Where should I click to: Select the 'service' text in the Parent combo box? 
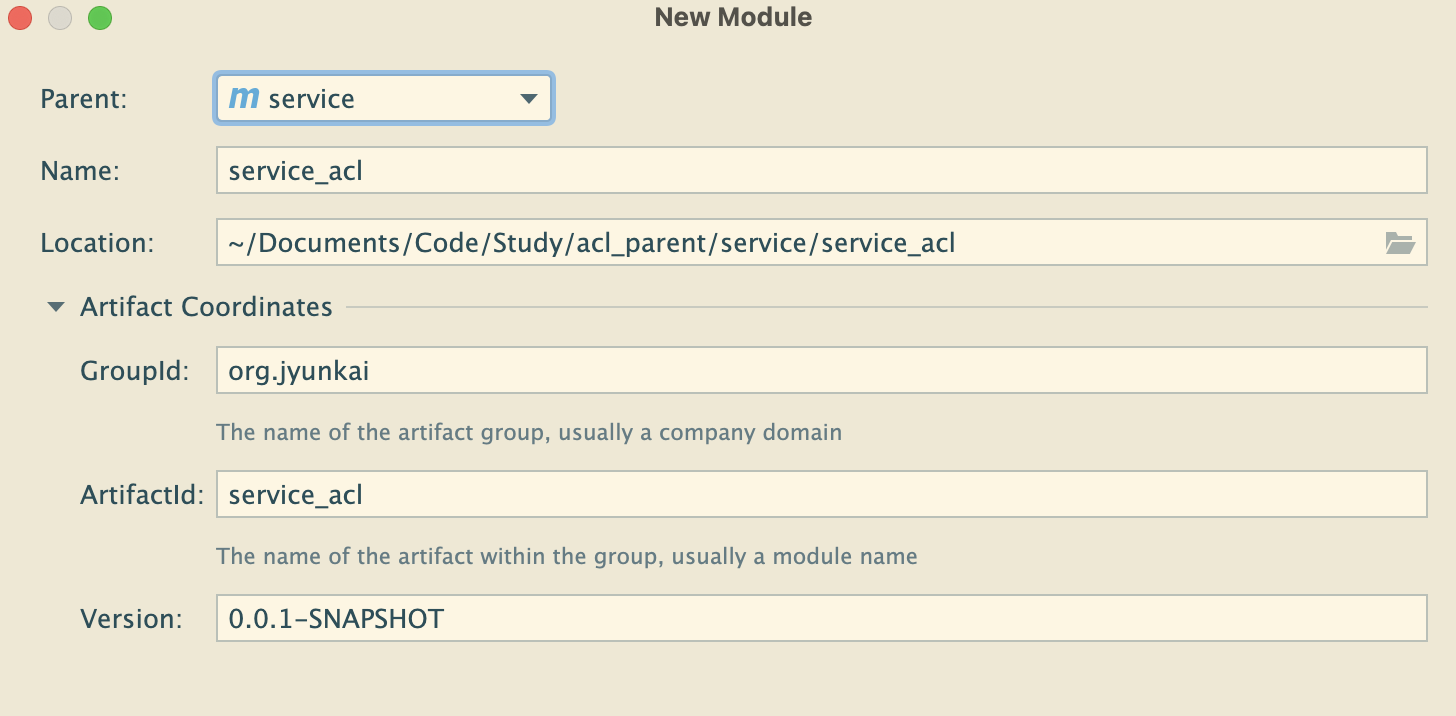point(311,99)
